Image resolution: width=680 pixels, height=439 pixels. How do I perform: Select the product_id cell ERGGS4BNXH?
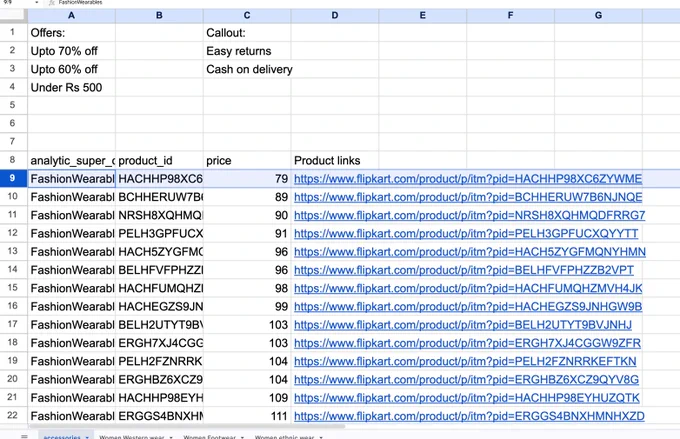[159, 416]
